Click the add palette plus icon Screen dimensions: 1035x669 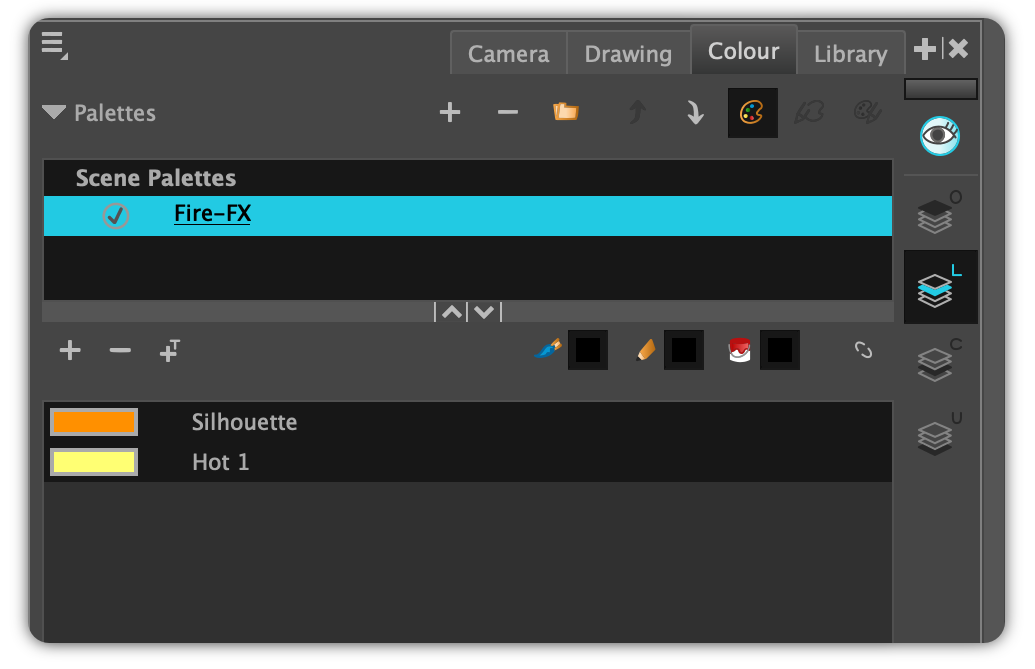click(450, 112)
